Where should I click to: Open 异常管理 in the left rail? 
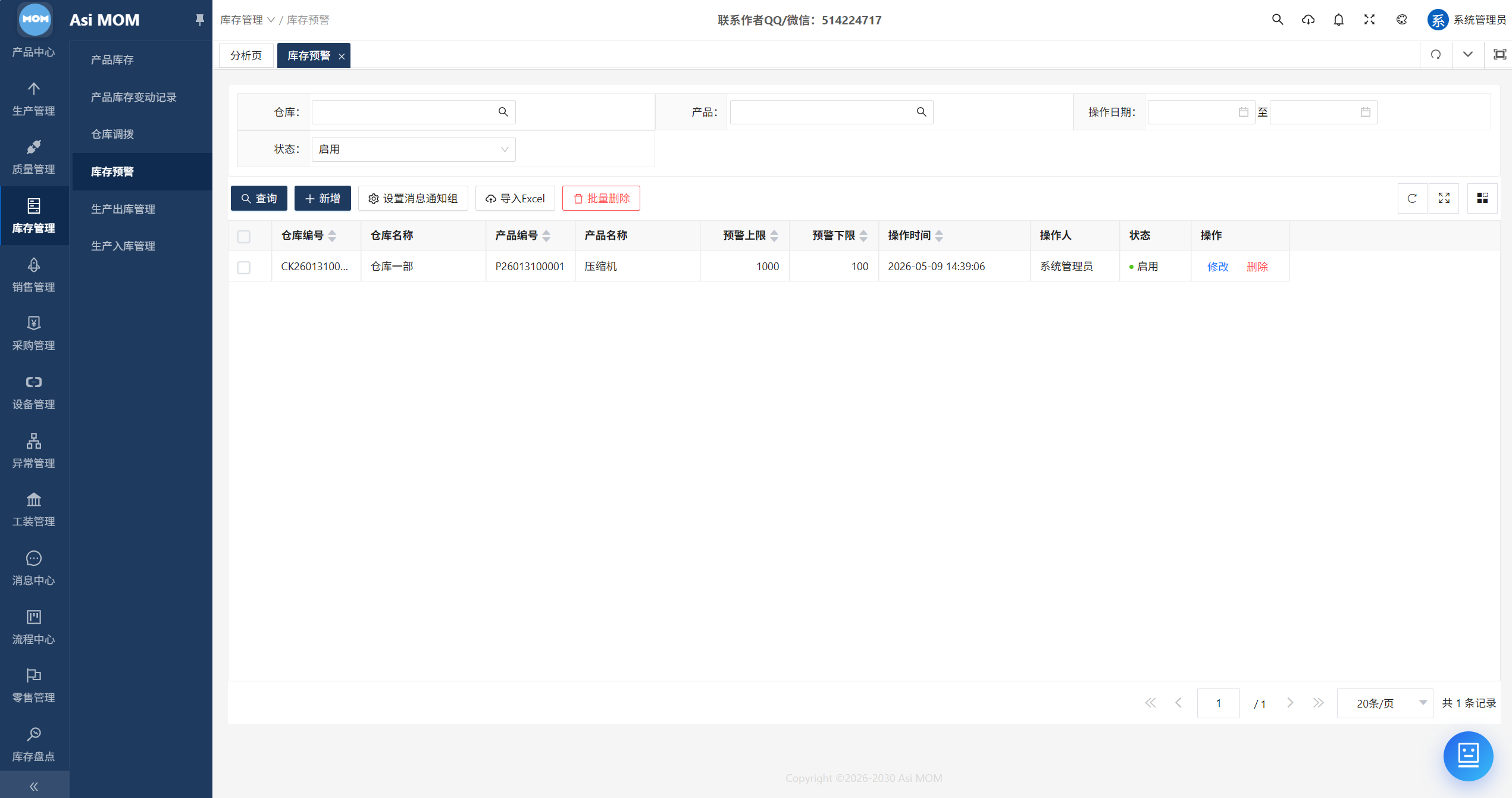pos(34,450)
